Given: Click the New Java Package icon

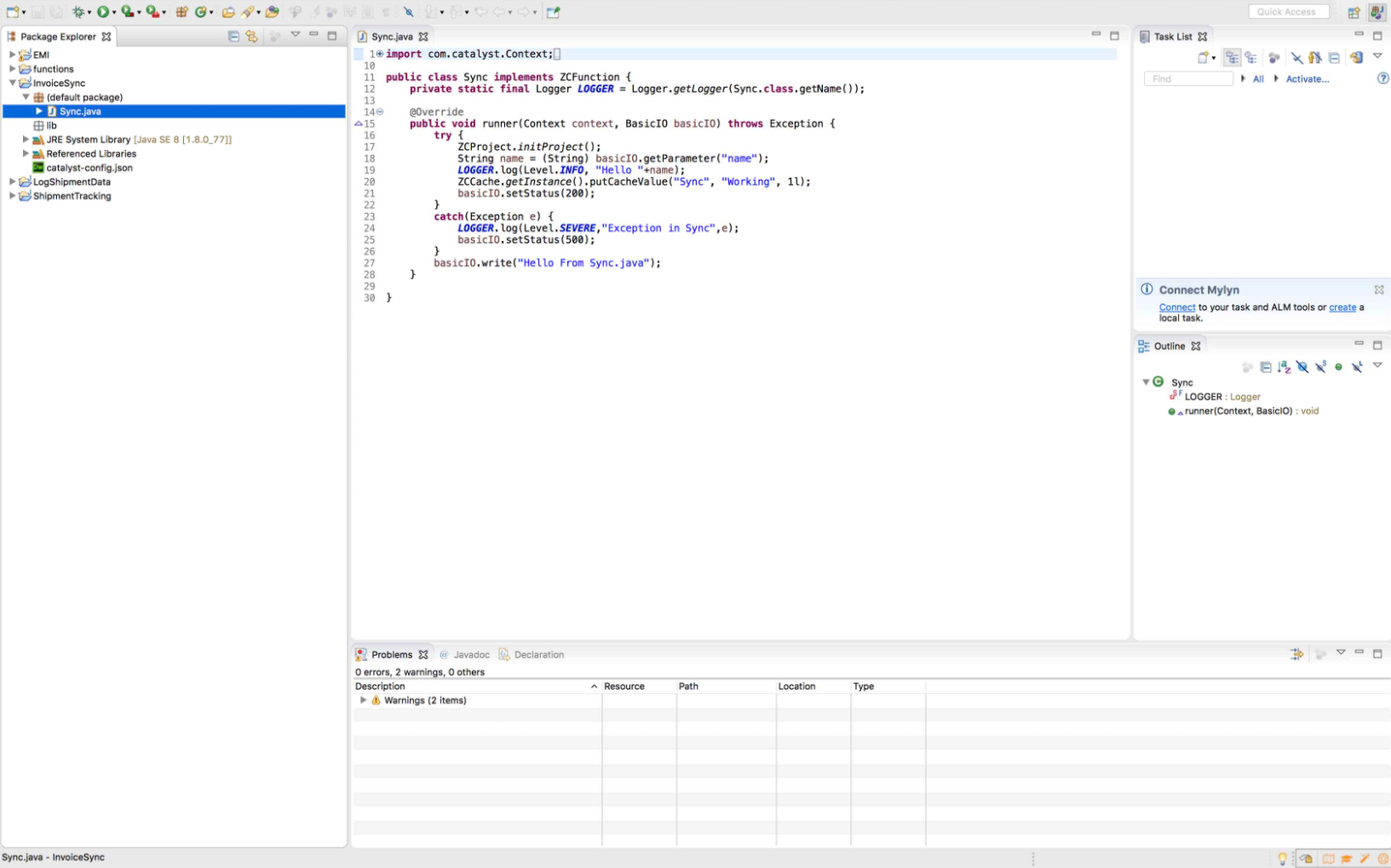Looking at the screenshot, I should click(x=181, y=12).
